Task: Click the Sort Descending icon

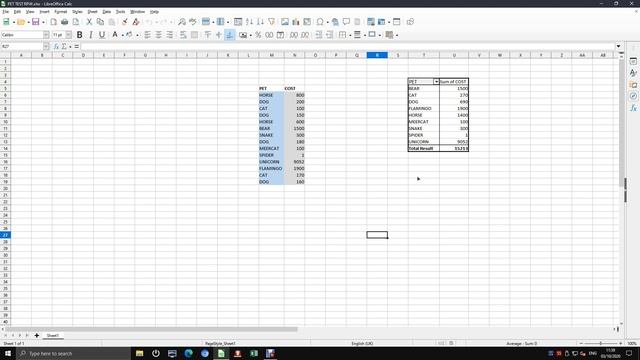Action: click(260, 22)
